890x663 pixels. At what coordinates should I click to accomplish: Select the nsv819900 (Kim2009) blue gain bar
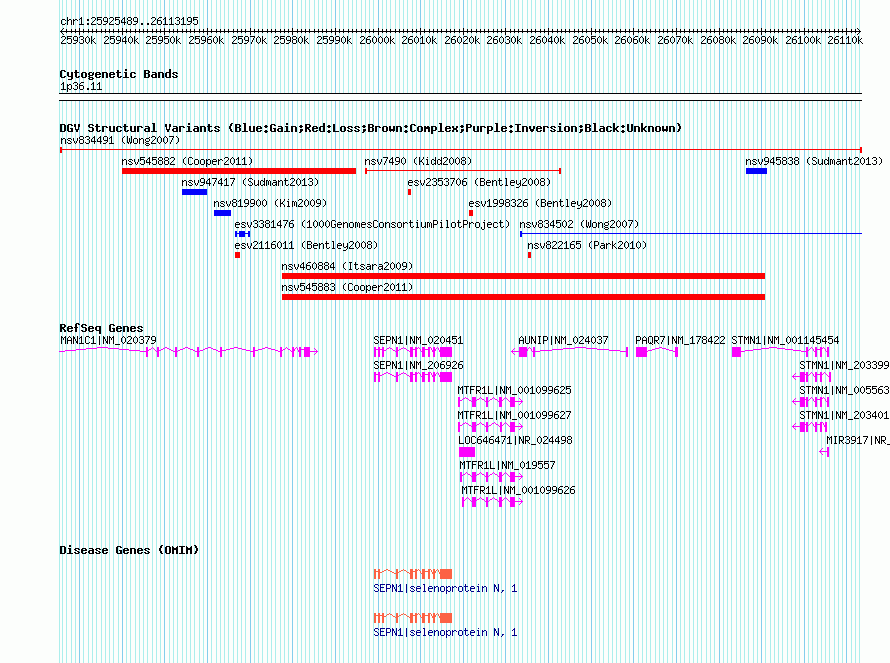(x=222, y=213)
